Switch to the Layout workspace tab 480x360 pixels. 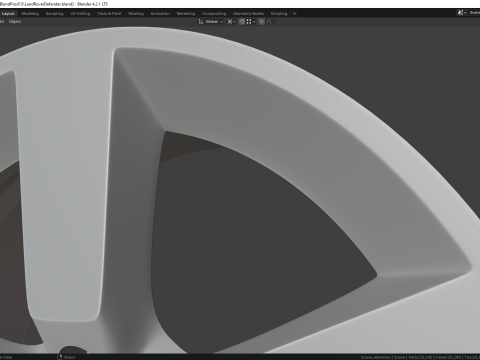[x=8, y=14]
